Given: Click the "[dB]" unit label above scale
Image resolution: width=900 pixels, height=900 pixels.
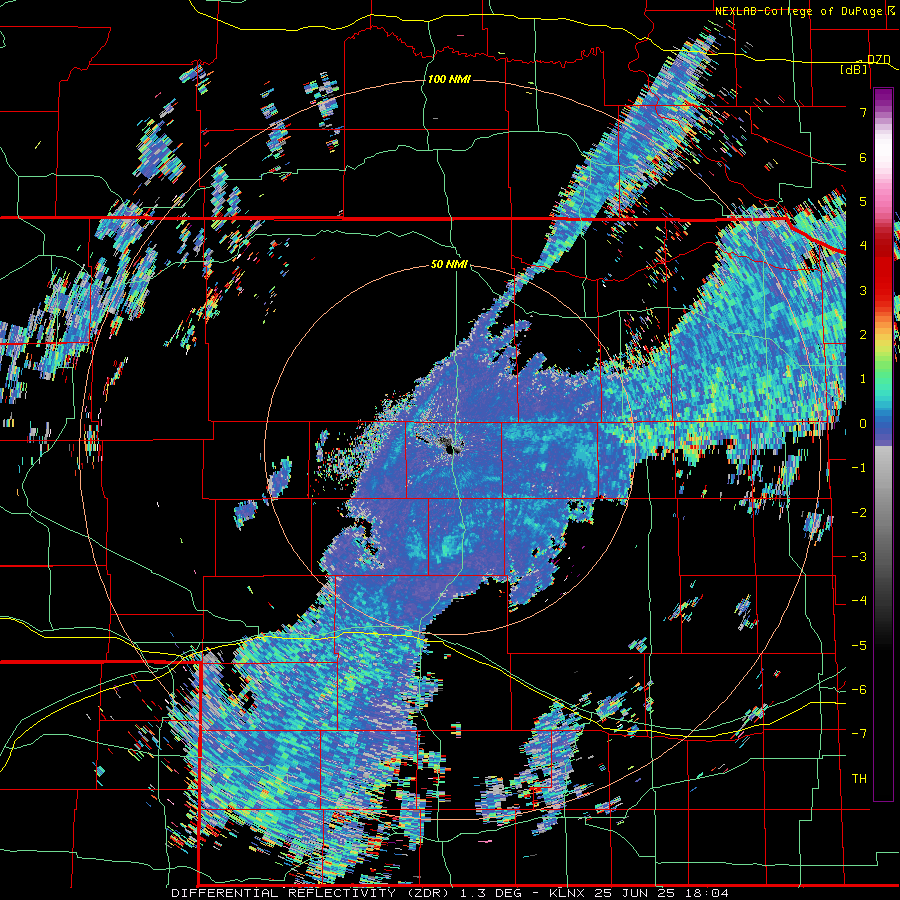Looking at the screenshot, I should 854,69.
